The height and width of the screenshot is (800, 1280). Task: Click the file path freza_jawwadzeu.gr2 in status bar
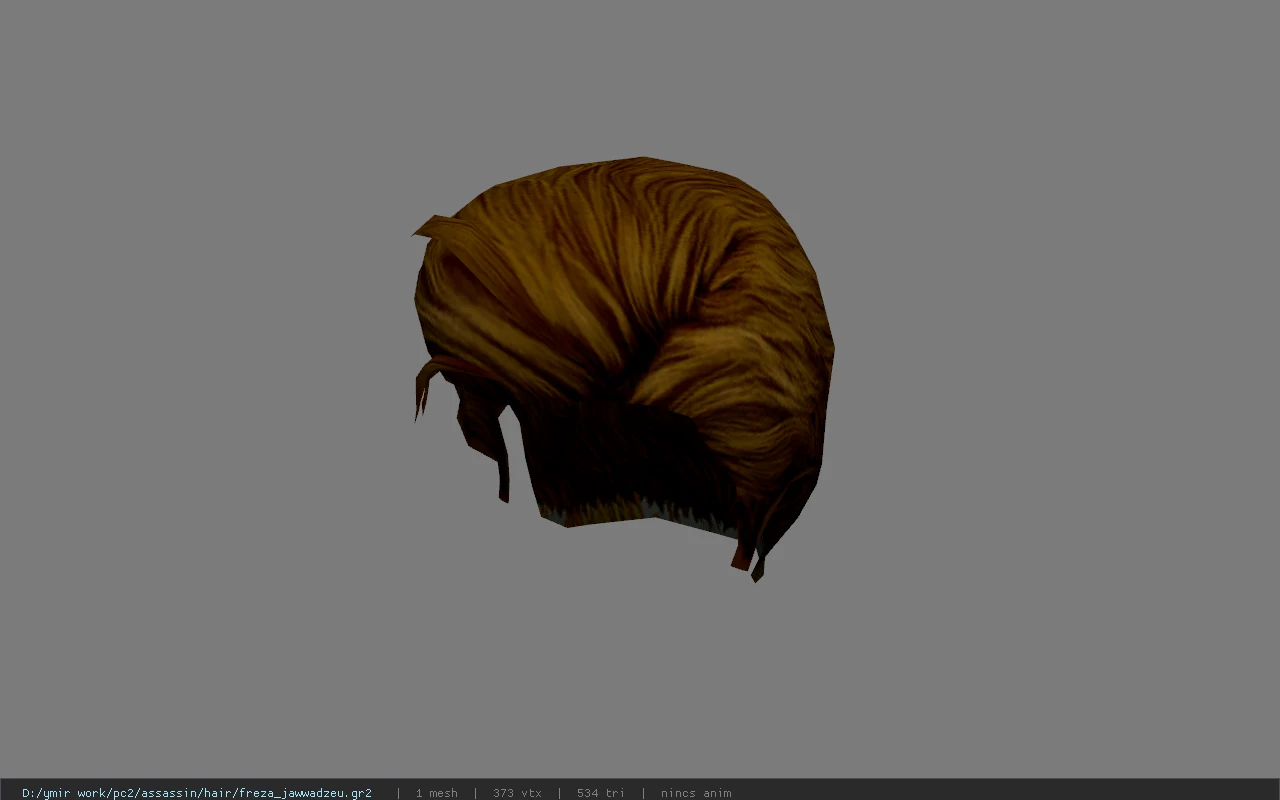[197, 793]
